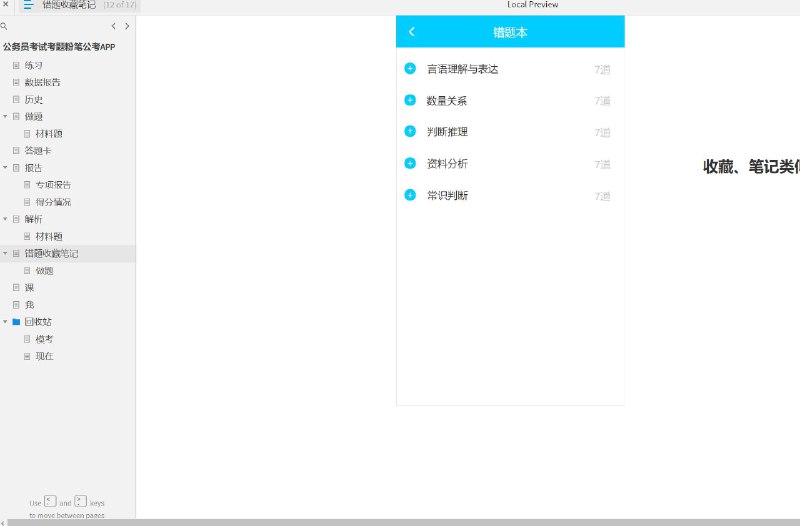
Task: Open the 解析 page in sitemap
Action: coord(34,219)
